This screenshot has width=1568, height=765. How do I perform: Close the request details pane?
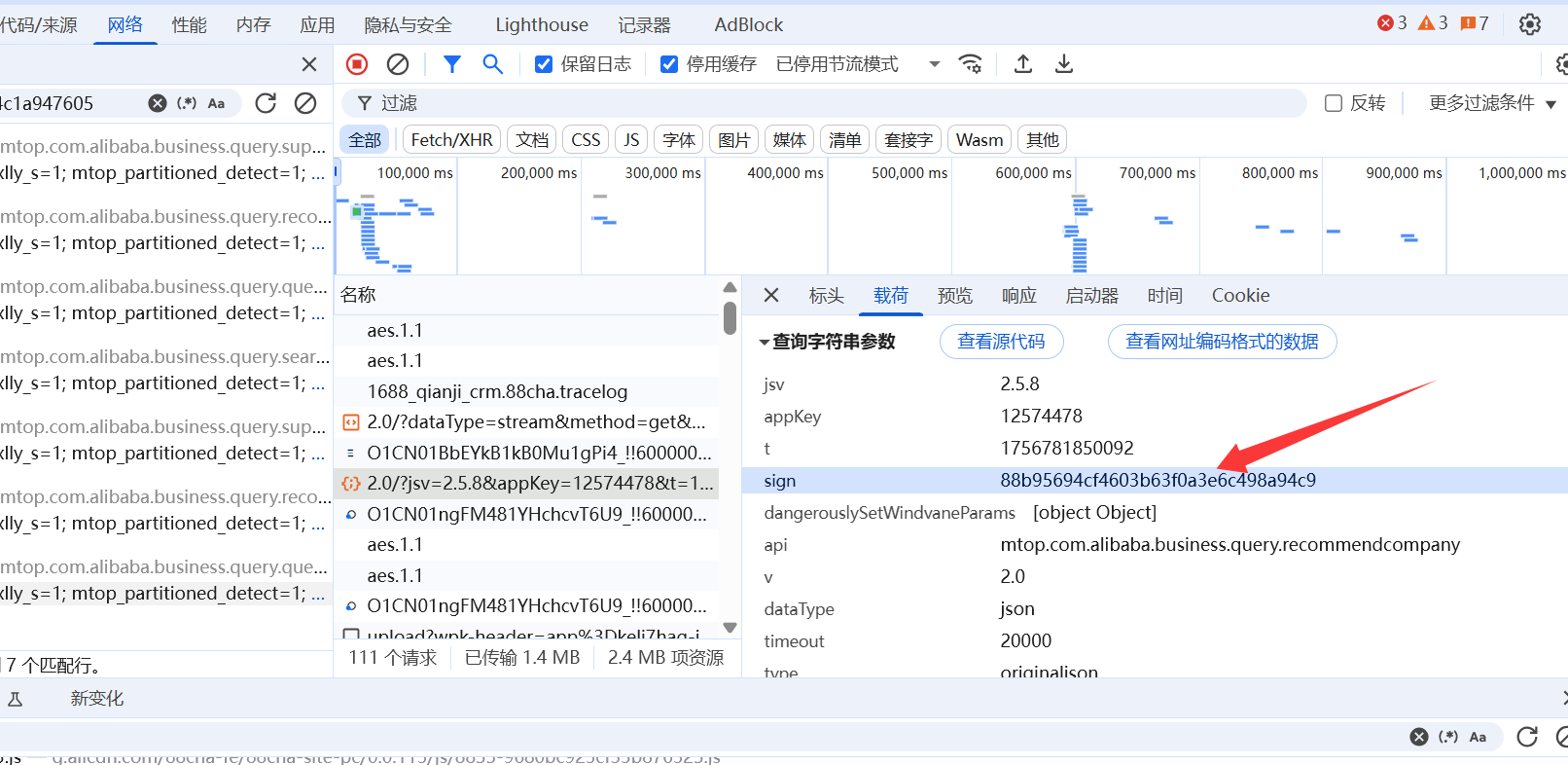771,295
